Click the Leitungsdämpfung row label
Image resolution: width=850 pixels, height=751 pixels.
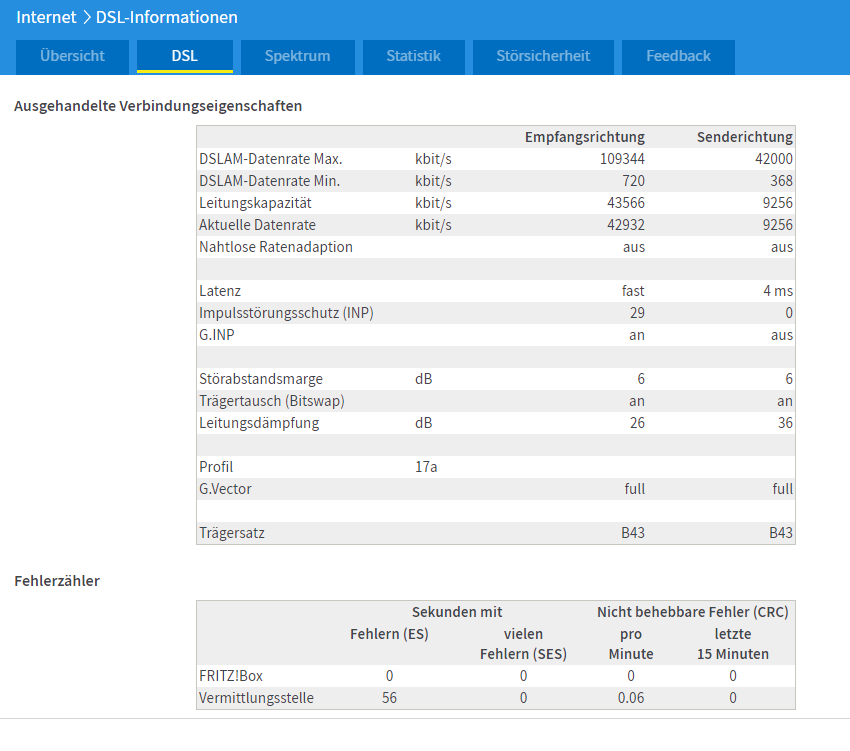pos(259,423)
